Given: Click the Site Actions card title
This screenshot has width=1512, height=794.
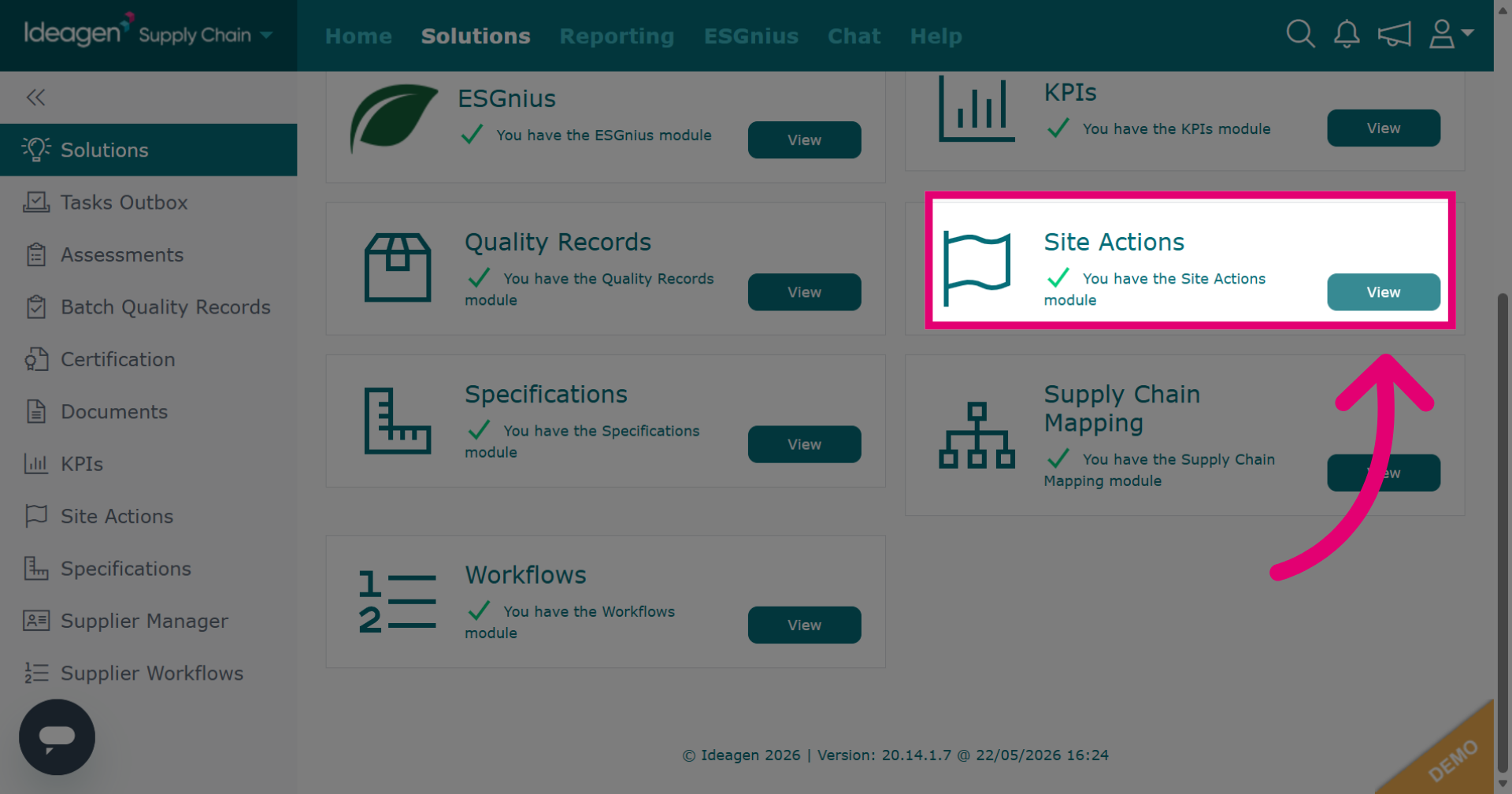Looking at the screenshot, I should coord(1114,242).
